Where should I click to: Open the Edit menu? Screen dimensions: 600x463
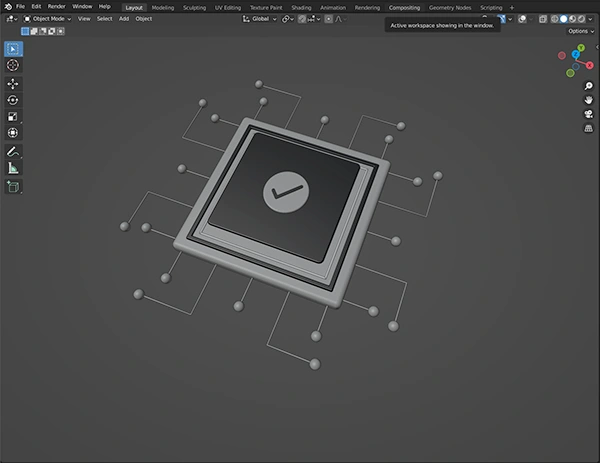tap(36, 7)
